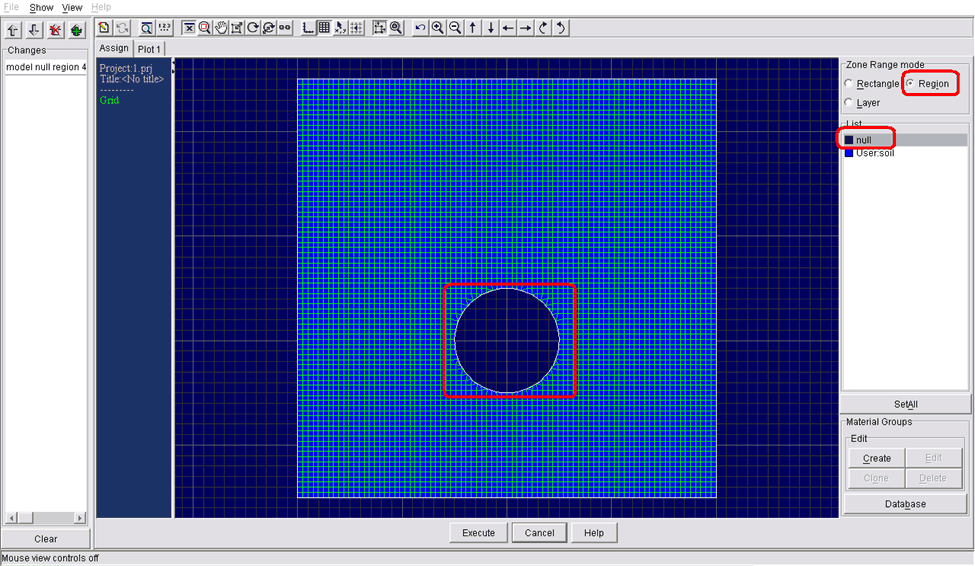Click the dotted-grid toolbar icon after the x,y icon

pyautogui.click(x=356, y=27)
